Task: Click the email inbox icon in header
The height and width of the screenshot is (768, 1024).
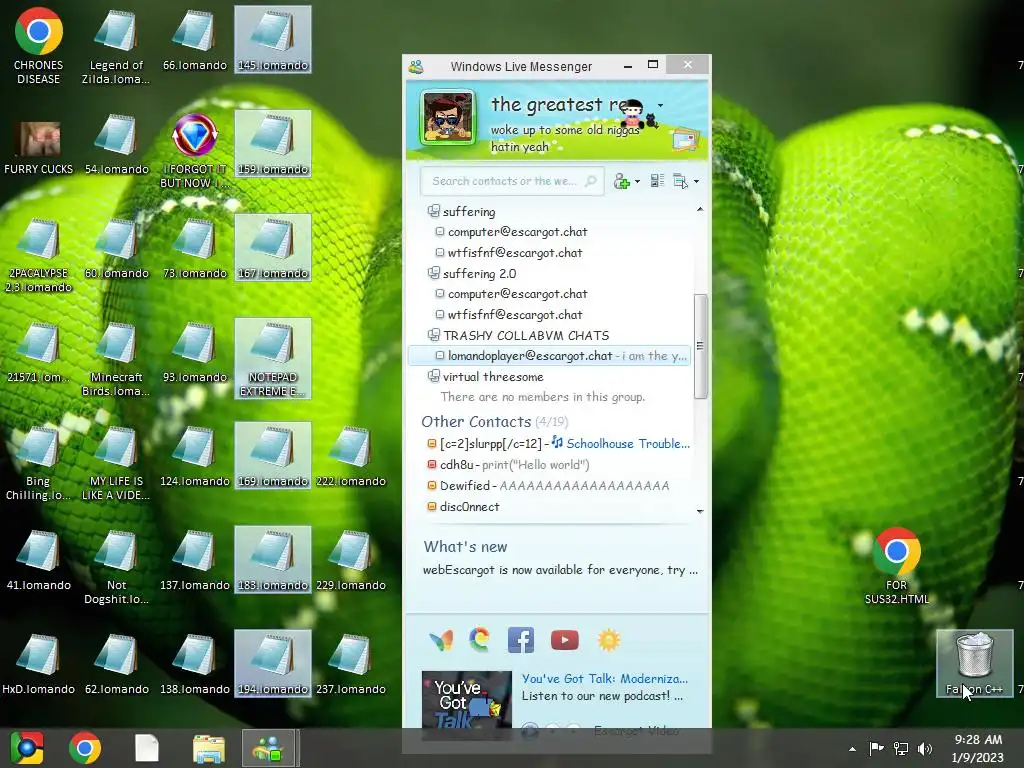Action: click(x=685, y=140)
